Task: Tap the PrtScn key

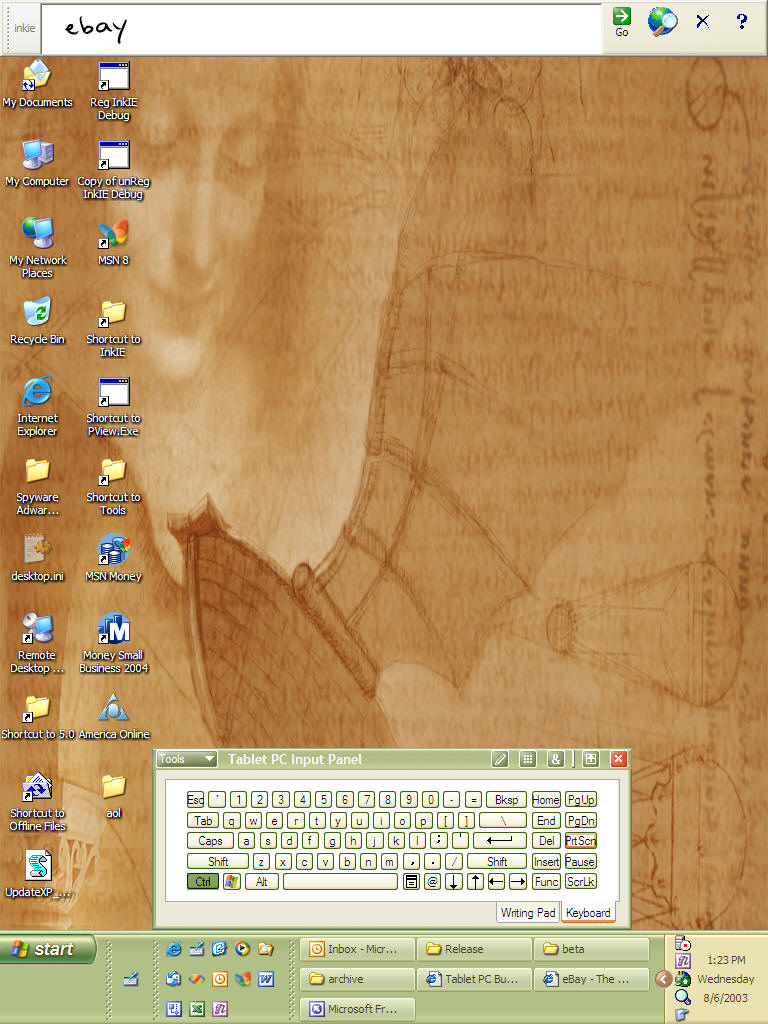Action: (x=581, y=840)
